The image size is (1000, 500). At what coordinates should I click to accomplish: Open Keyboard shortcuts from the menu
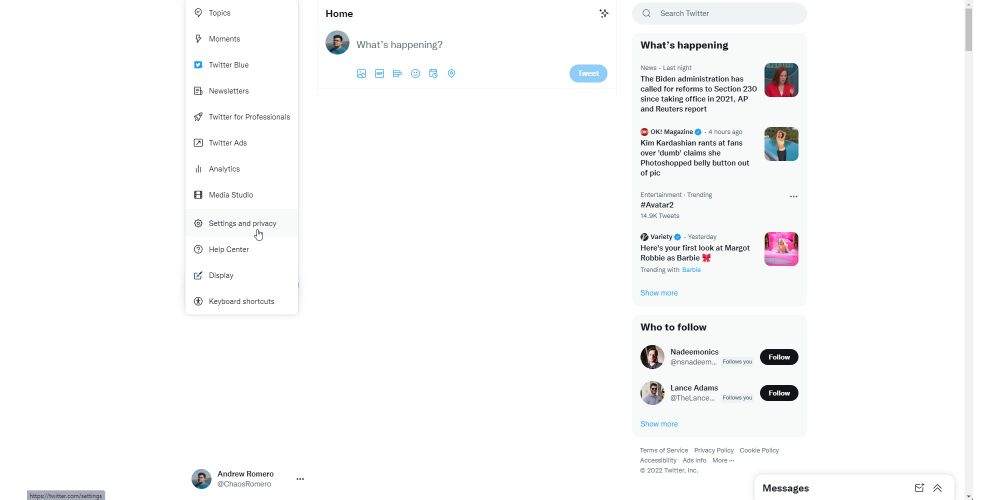pos(242,301)
